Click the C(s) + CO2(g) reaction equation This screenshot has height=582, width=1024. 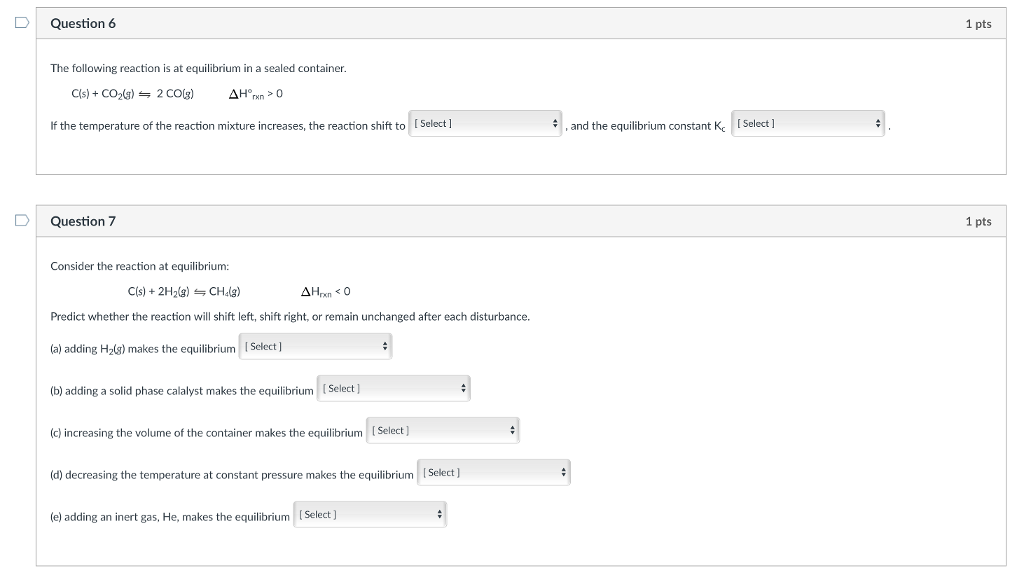pyautogui.click(x=133, y=94)
